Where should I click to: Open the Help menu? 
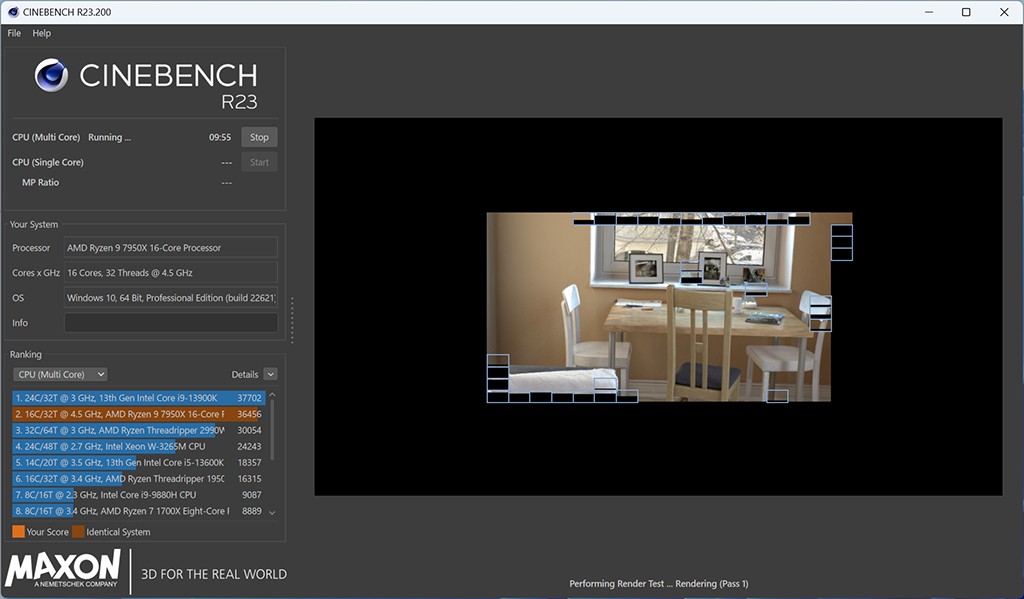41,33
